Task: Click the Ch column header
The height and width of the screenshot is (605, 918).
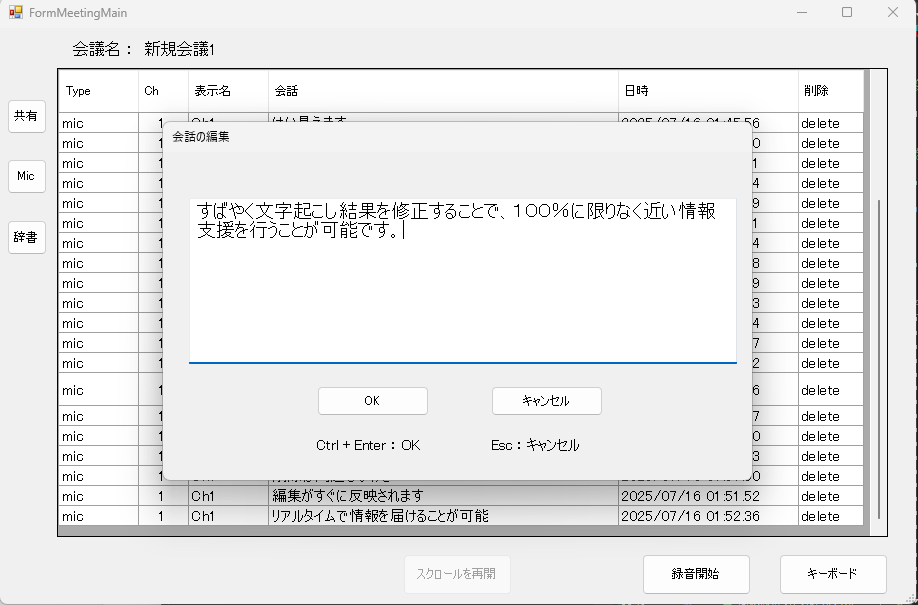Action: click(163, 91)
